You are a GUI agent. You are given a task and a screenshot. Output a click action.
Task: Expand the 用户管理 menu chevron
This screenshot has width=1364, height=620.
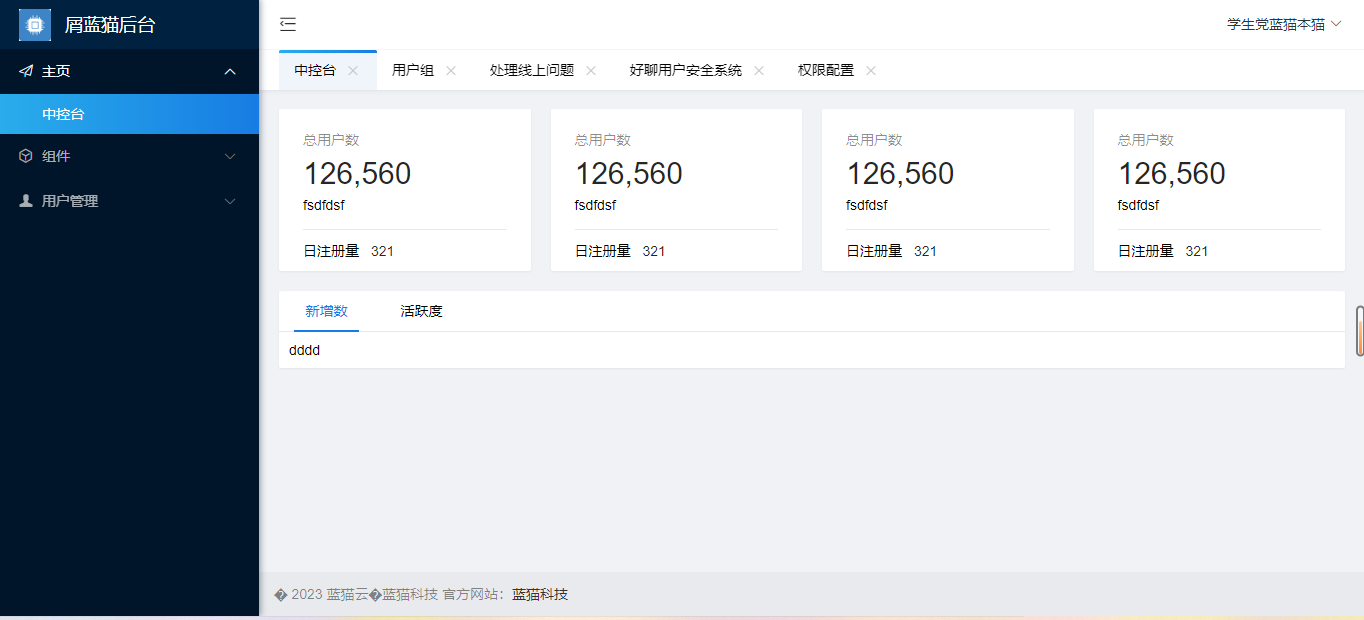pyautogui.click(x=230, y=200)
